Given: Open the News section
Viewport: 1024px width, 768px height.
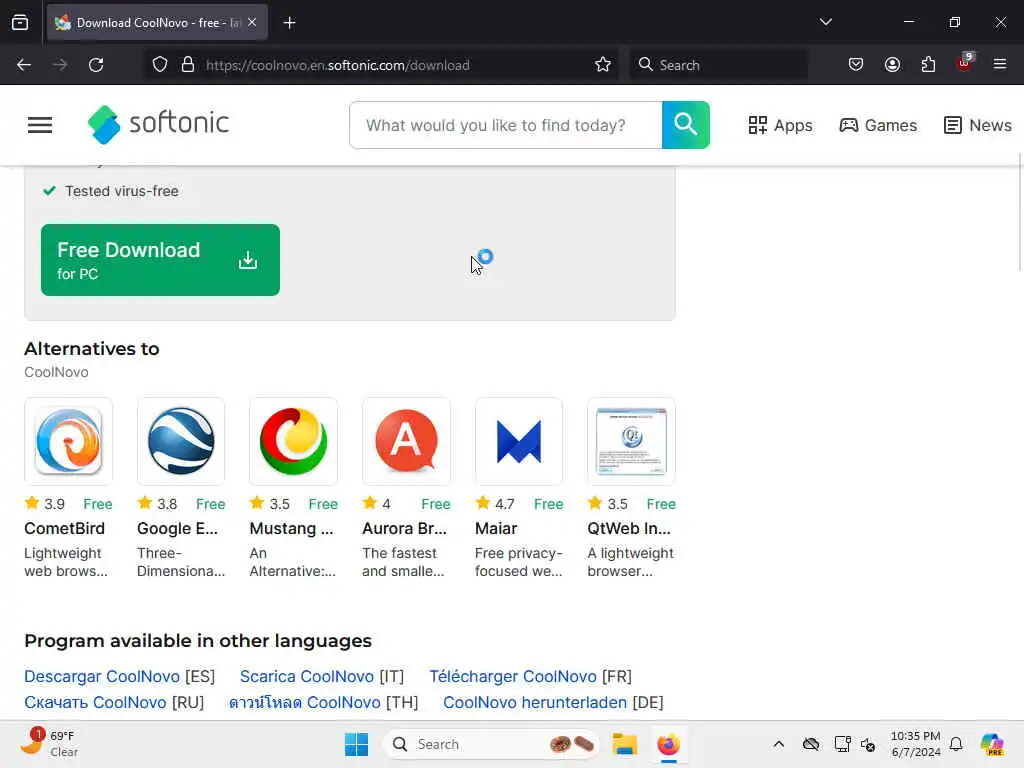Looking at the screenshot, I should [978, 125].
